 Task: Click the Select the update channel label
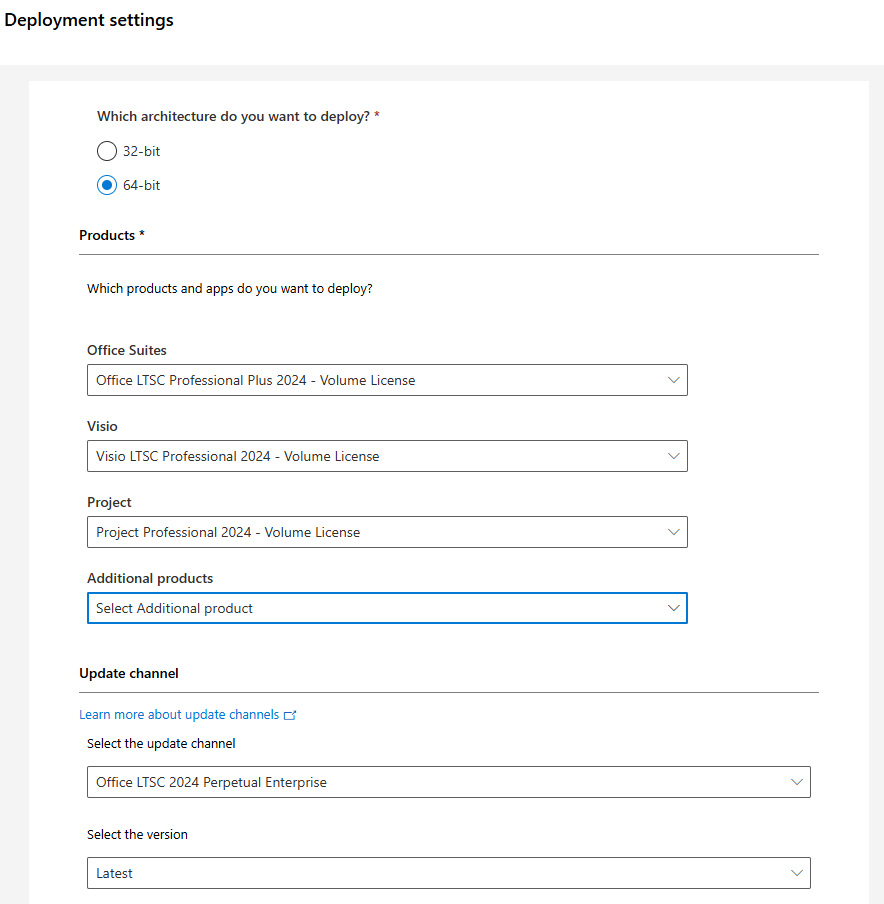click(x=161, y=744)
